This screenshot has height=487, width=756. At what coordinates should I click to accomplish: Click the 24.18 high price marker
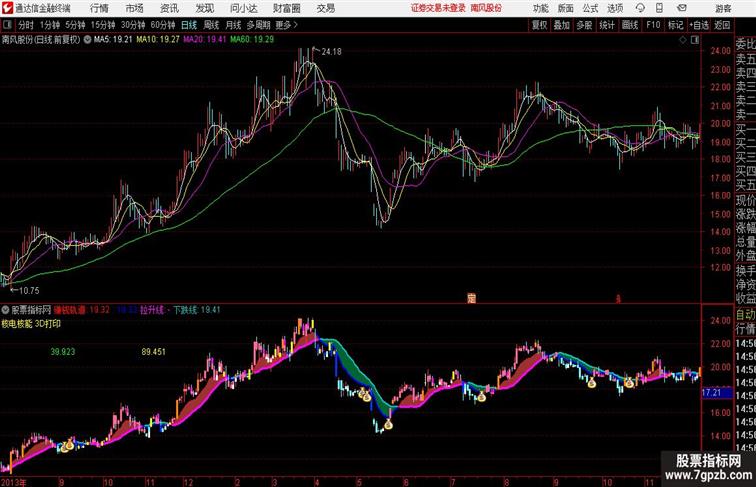click(x=331, y=51)
